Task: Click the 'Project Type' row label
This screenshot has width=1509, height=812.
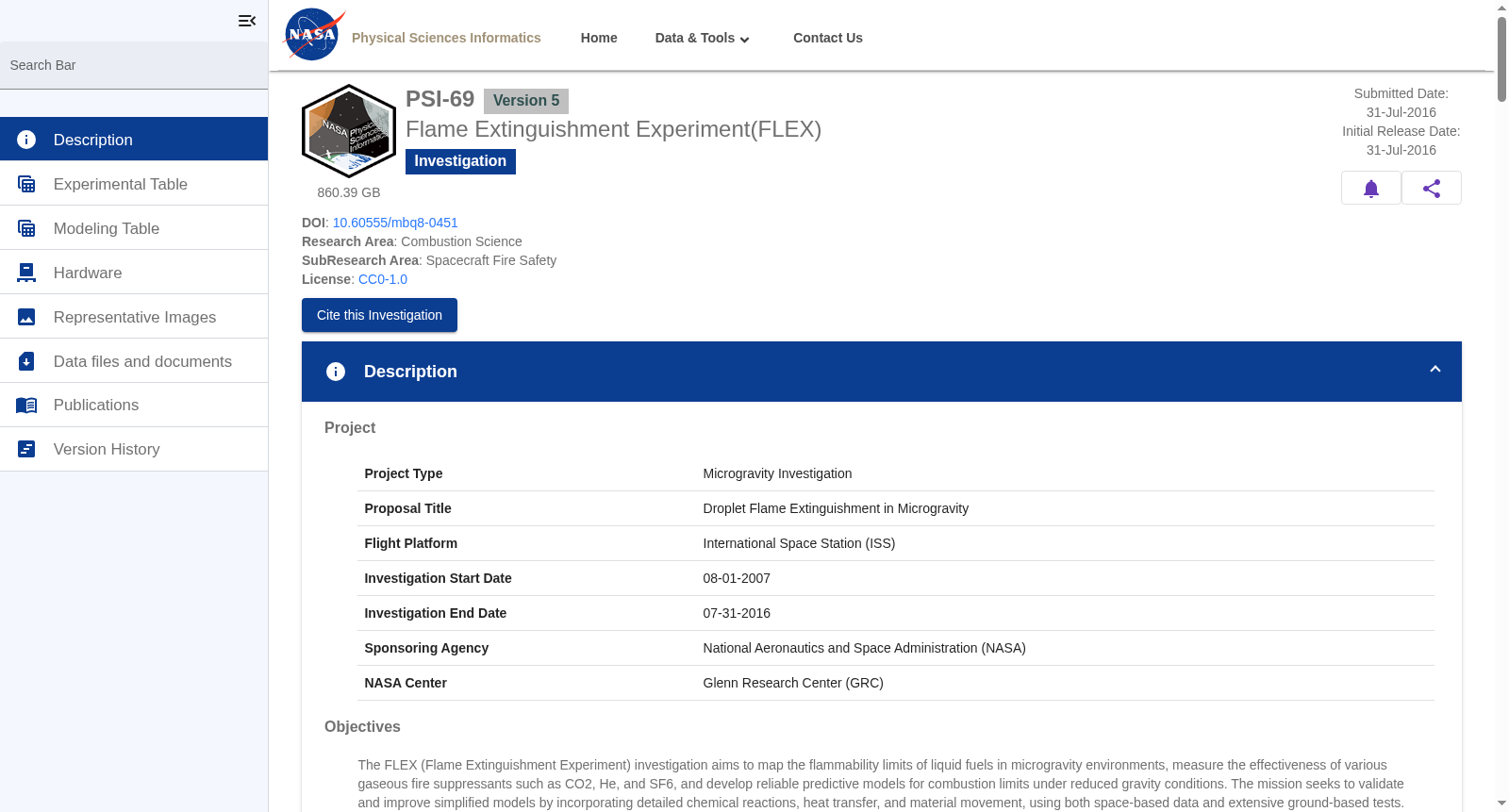Action: pyautogui.click(x=404, y=473)
